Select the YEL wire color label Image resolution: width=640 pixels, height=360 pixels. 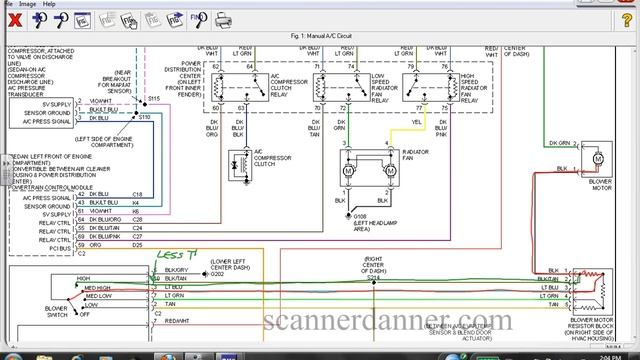tap(416, 122)
